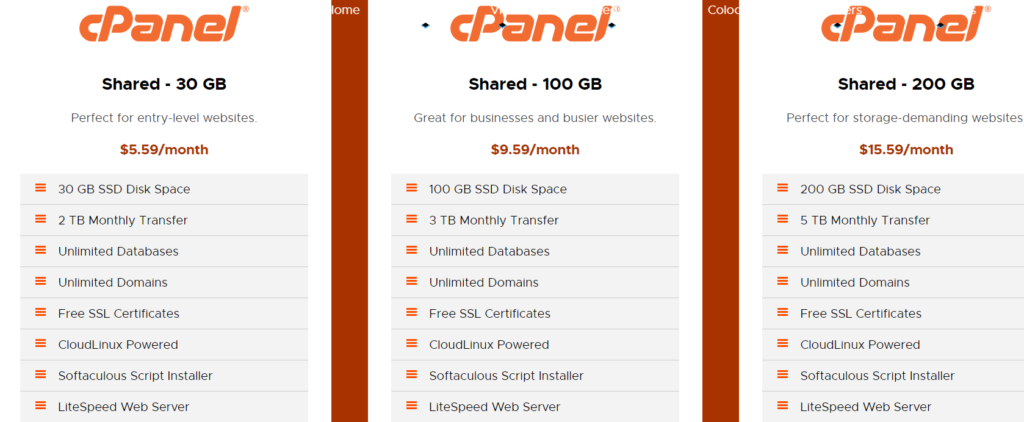This screenshot has width=1024, height=422.
Task: Click cPanel logo above Shared - 30 GB
Action: pyautogui.click(x=164, y=24)
